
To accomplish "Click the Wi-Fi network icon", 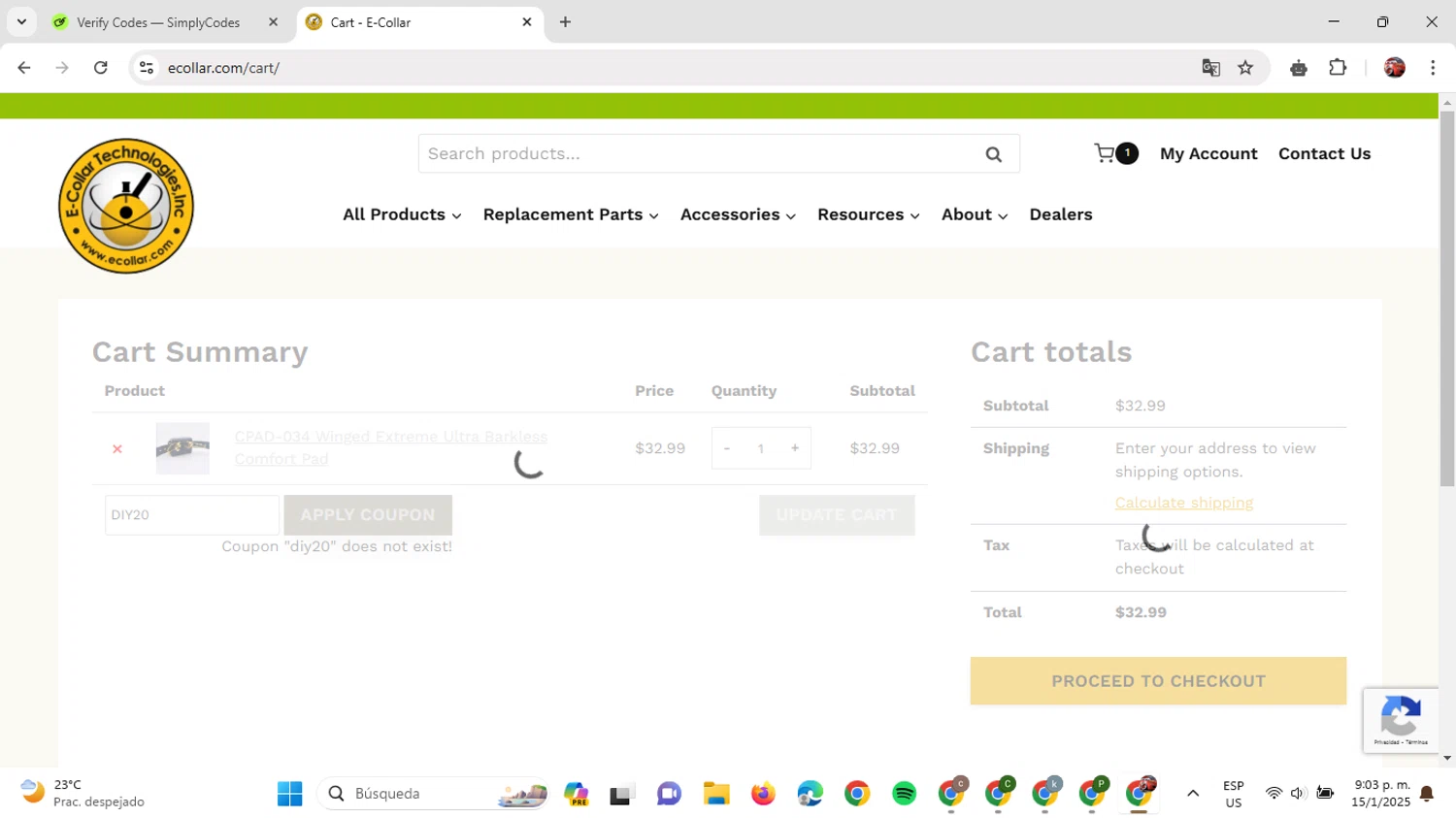I will 1274,794.
